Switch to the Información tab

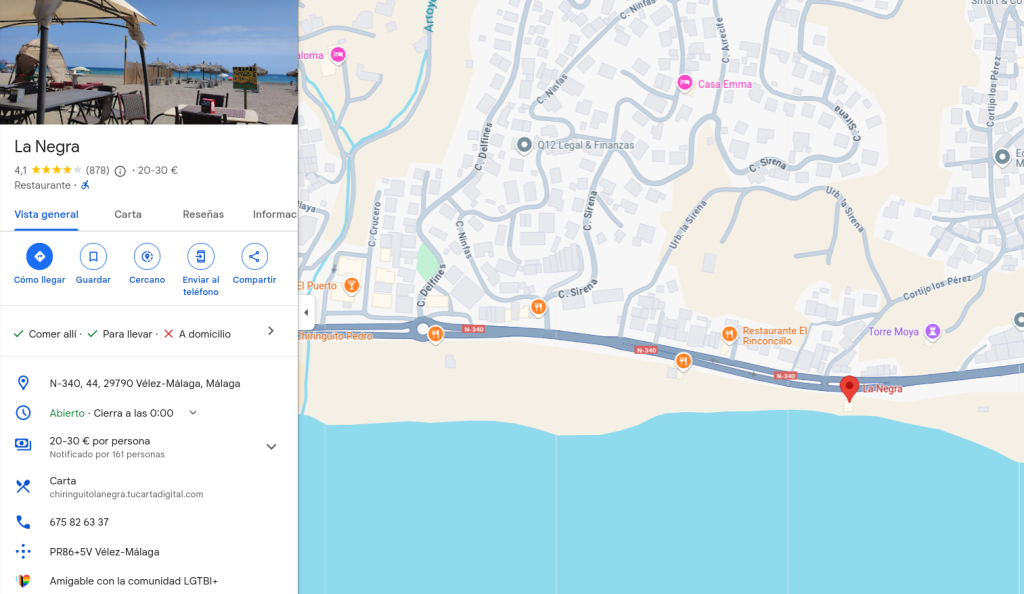pos(274,214)
